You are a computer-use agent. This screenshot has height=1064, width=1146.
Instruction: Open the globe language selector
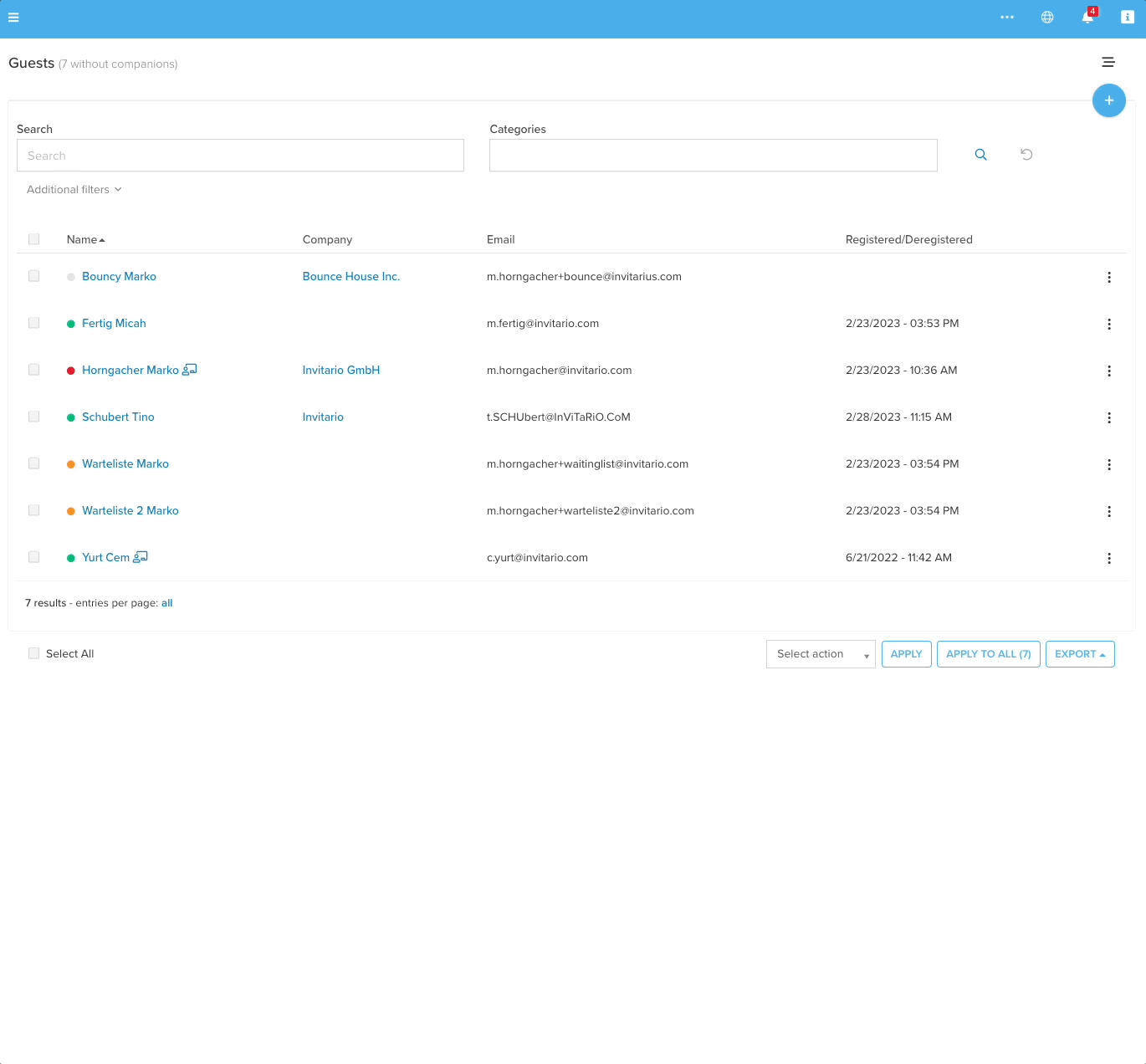pos(1046,18)
